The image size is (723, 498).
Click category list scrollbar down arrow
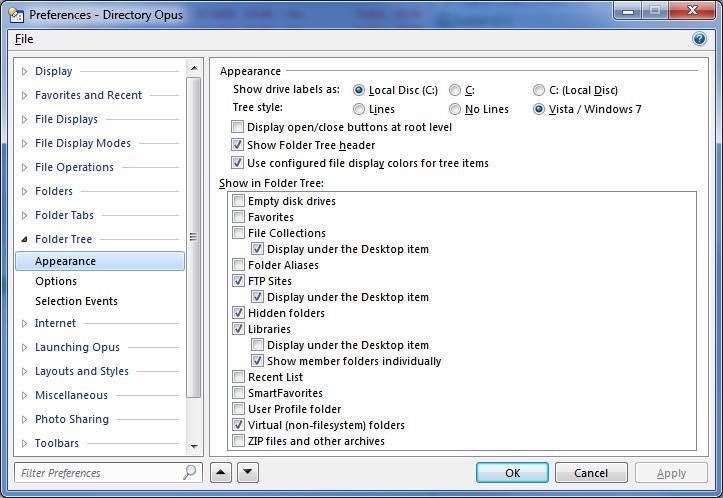[194, 446]
